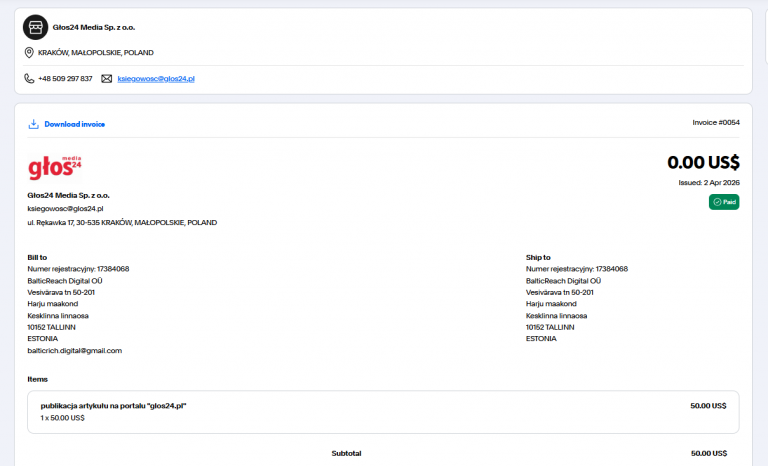Image resolution: width=768 pixels, height=466 pixels.
Task: Click Vesivärava tn 50-201 under Bill to
Action: (61, 293)
